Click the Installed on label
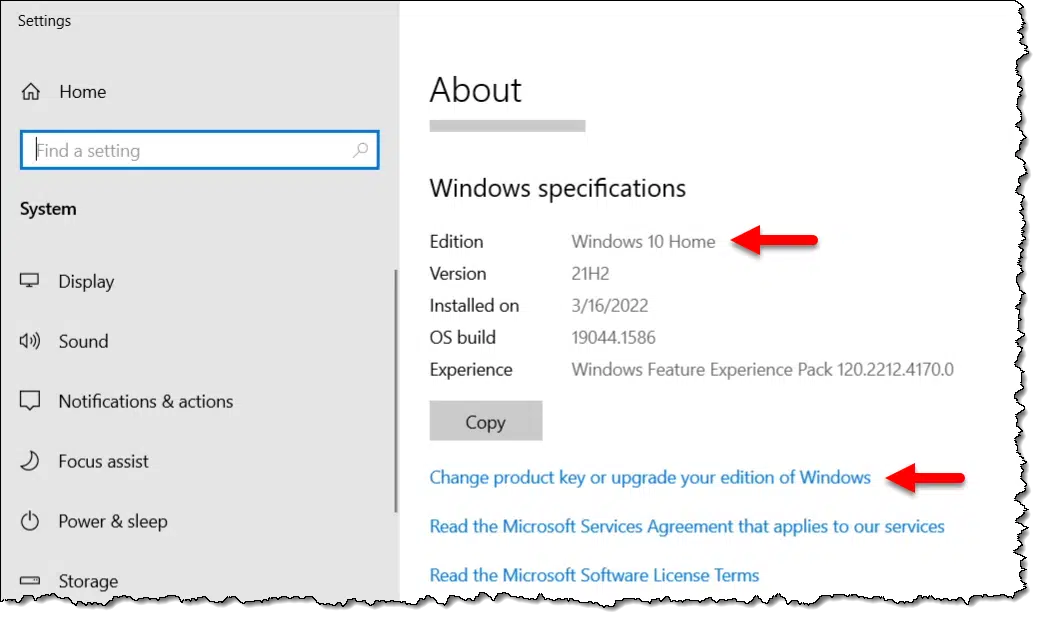Screen dimensions: 1041x619 tap(474, 306)
